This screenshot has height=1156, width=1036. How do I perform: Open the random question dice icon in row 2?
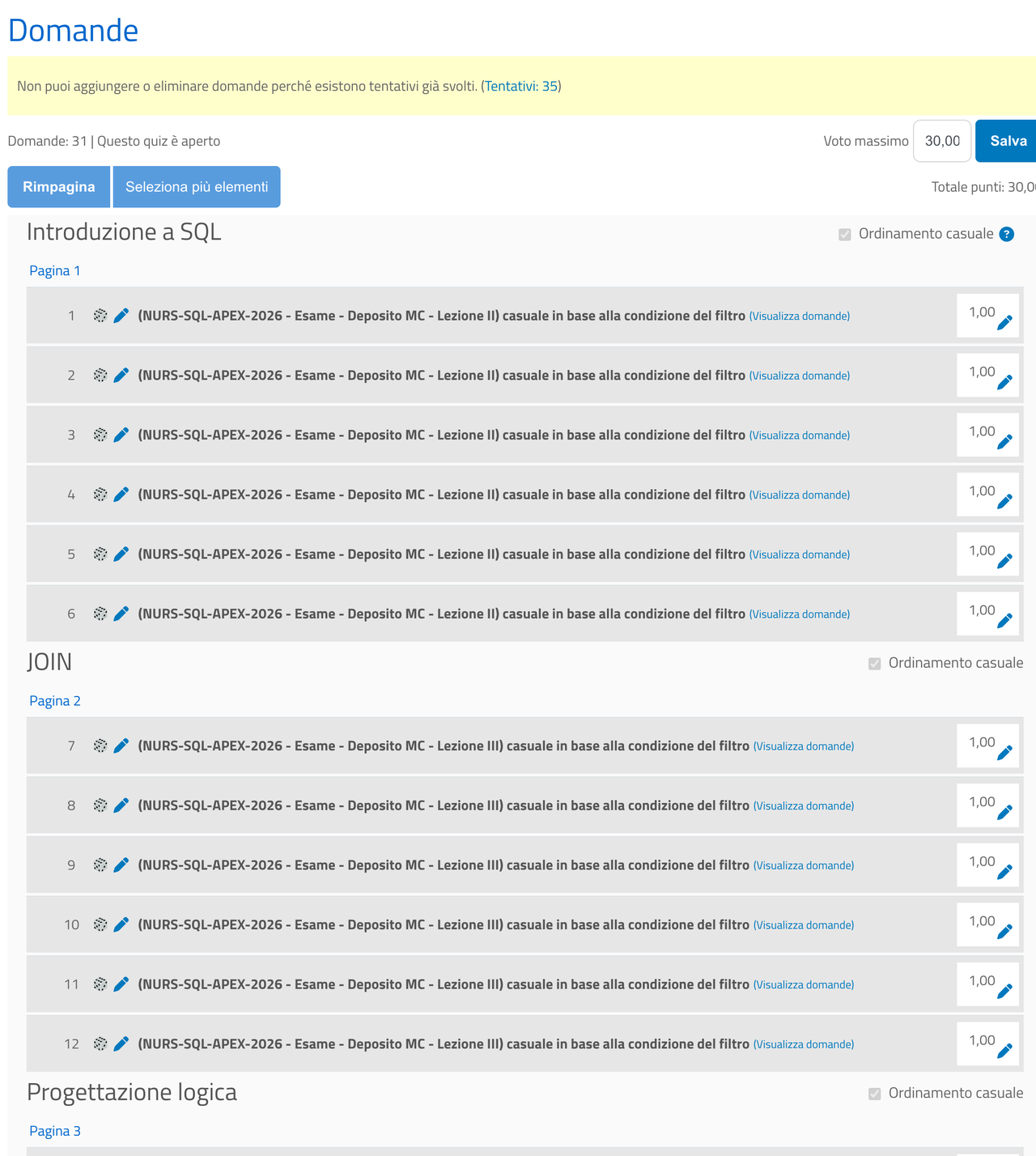pyautogui.click(x=100, y=376)
